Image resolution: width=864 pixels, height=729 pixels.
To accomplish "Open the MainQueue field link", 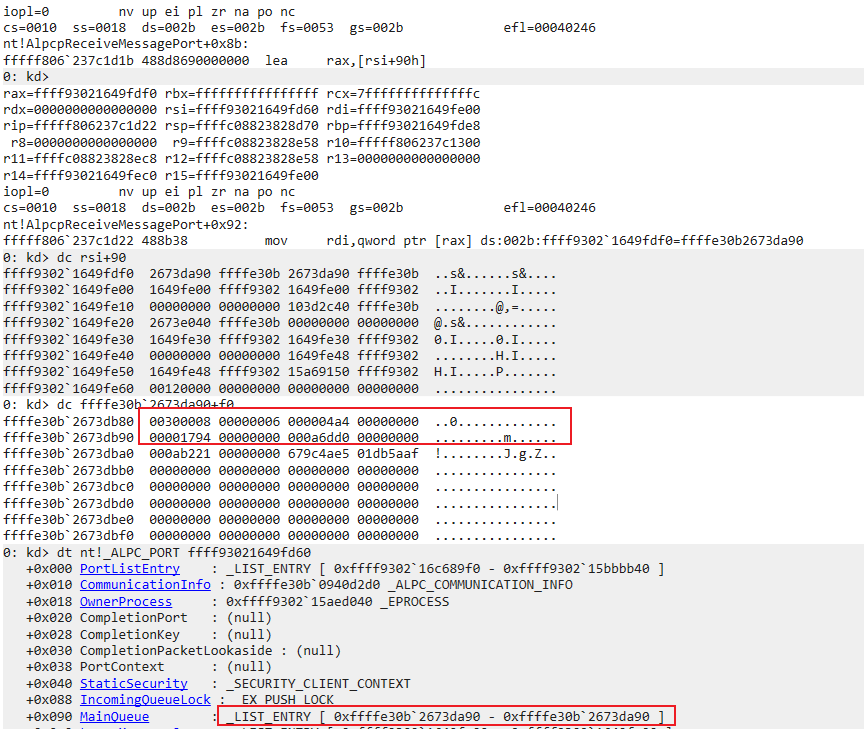I will [114, 716].
